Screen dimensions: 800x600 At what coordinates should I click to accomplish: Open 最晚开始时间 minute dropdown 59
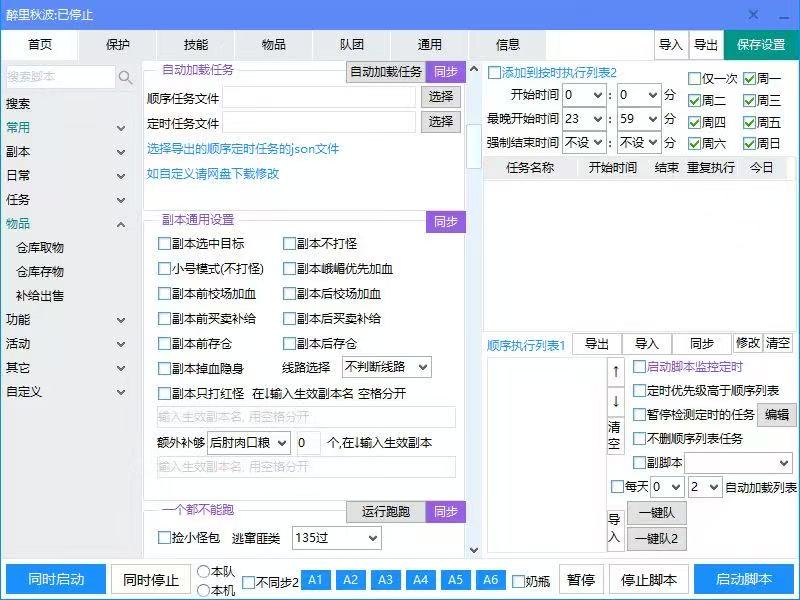pos(639,119)
